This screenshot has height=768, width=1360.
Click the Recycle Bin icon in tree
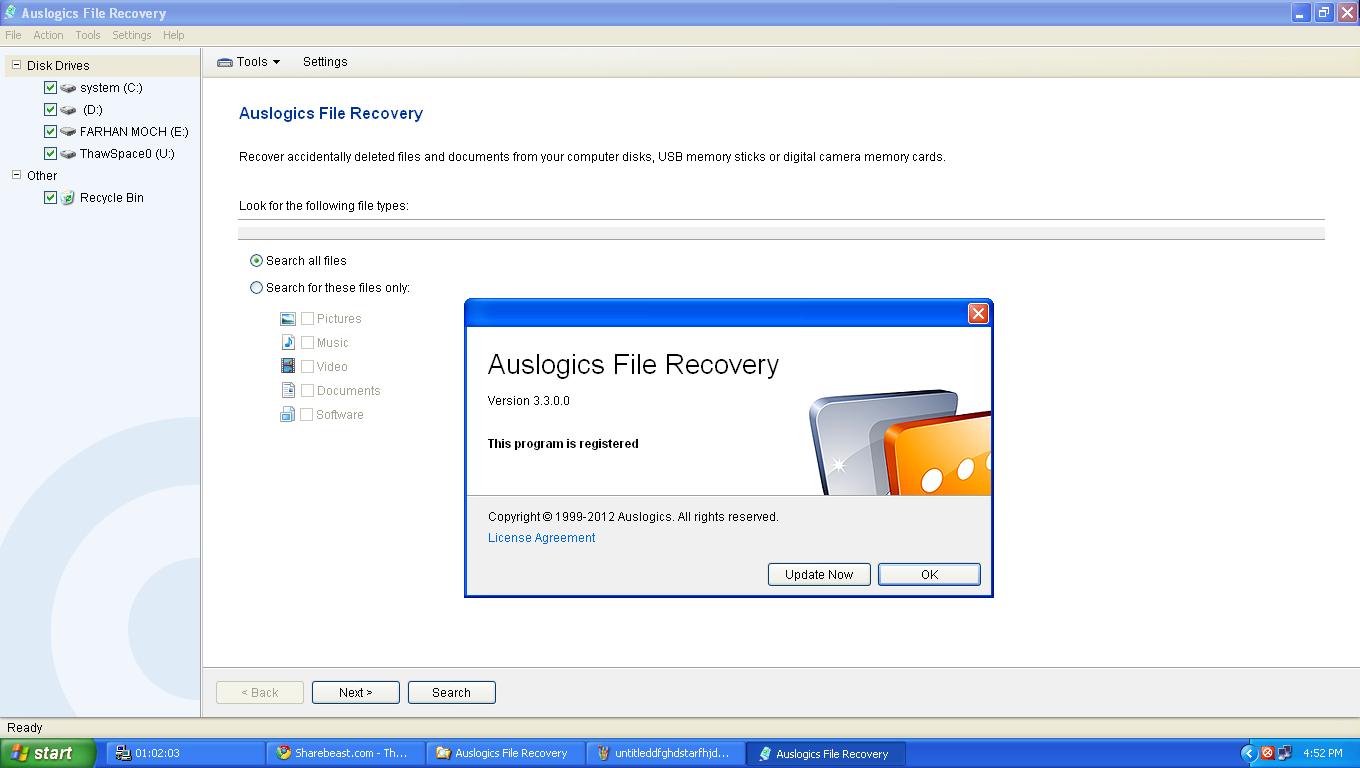[68, 198]
